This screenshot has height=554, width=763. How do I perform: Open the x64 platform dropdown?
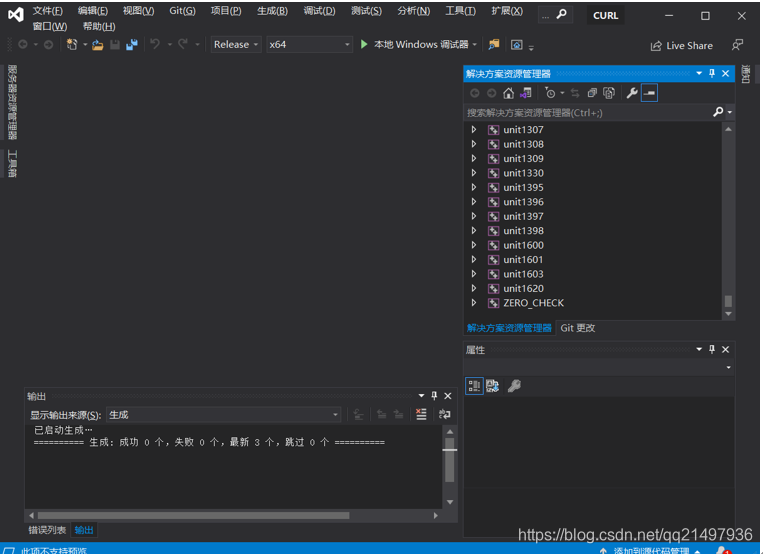pos(310,45)
